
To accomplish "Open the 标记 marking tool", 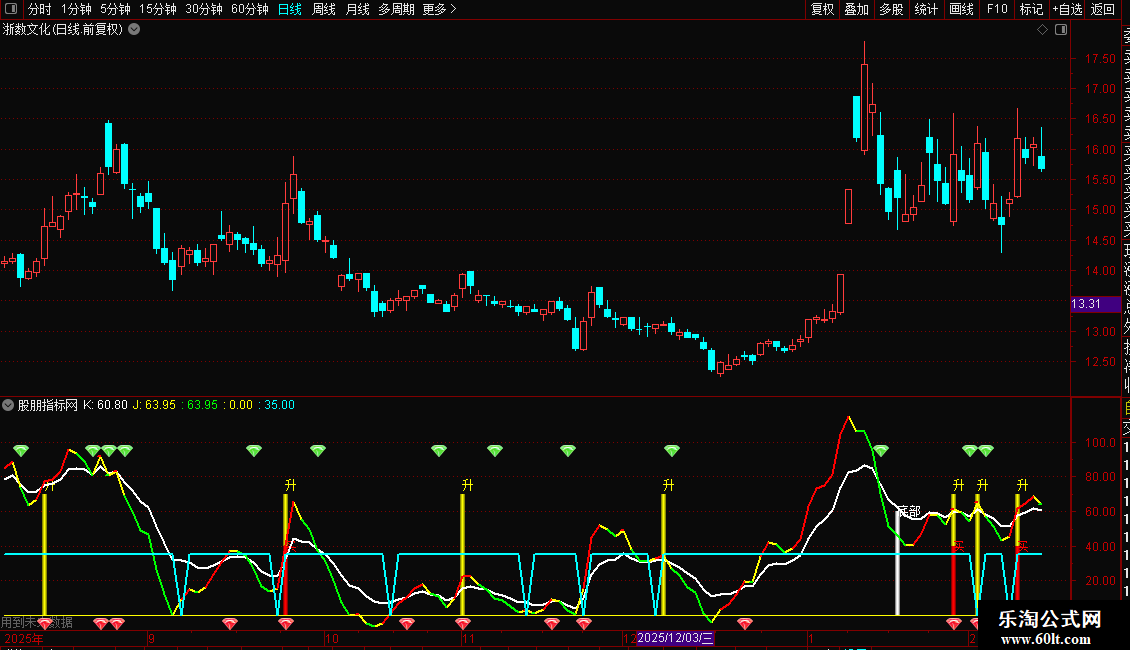I will coord(1031,9).
